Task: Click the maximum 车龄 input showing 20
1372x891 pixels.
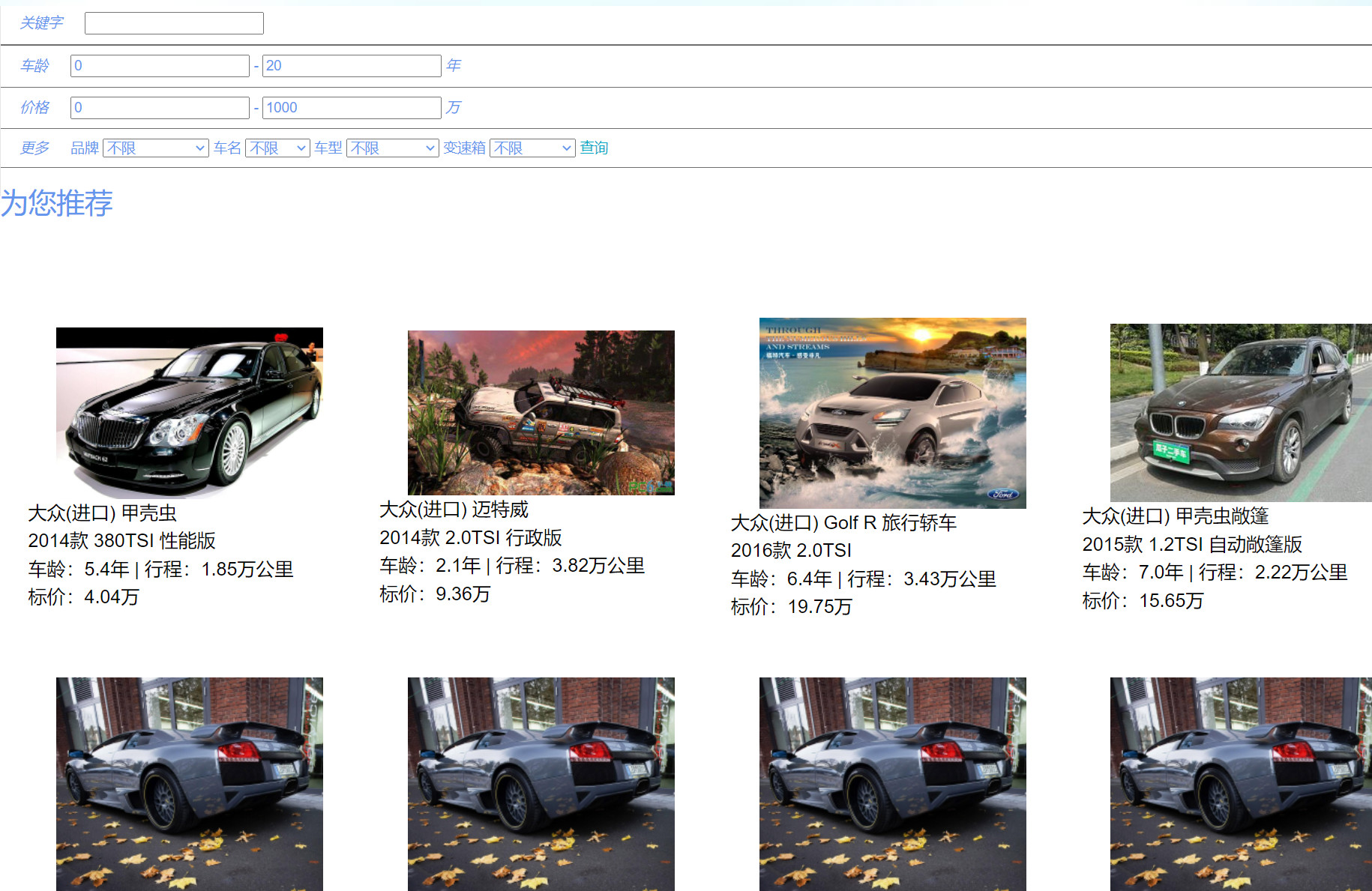Action: click(x=352, y=66)
